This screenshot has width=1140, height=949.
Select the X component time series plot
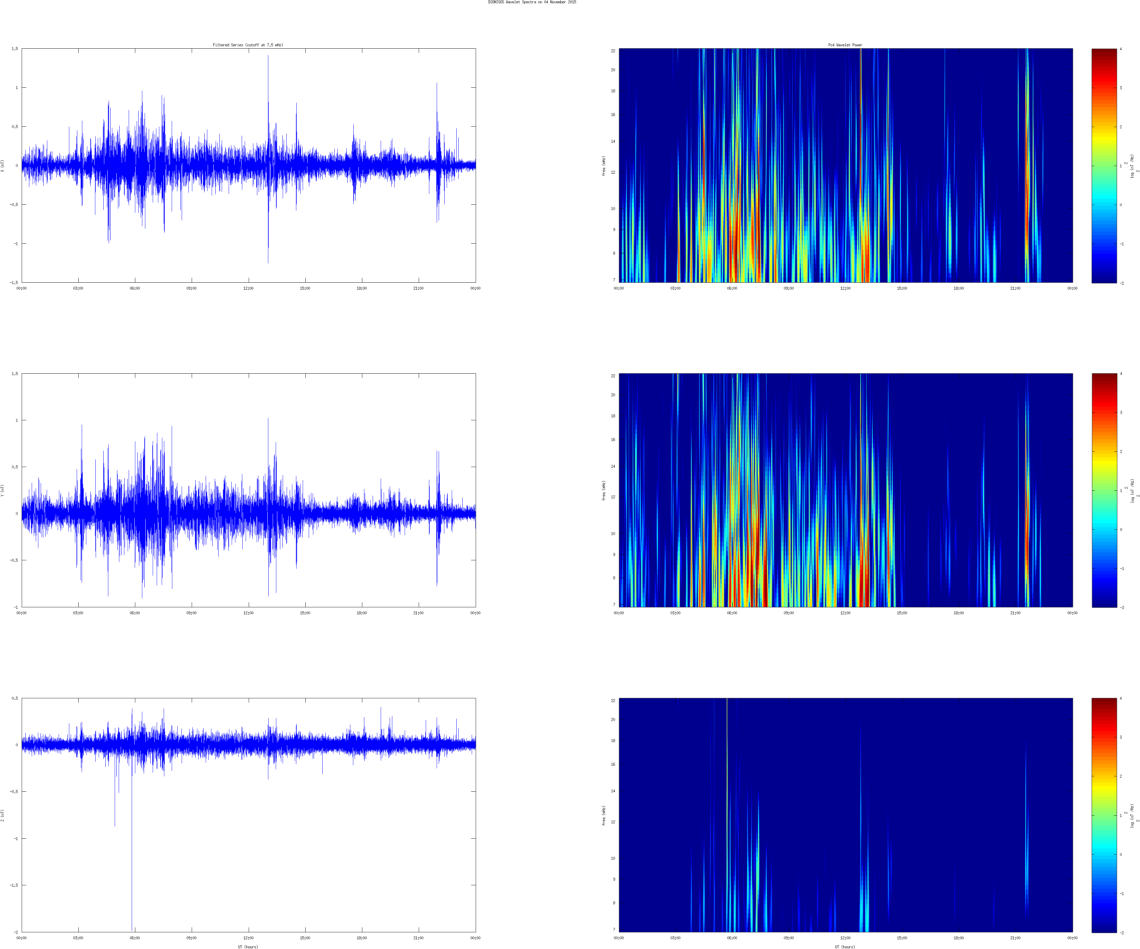[249, 165]
